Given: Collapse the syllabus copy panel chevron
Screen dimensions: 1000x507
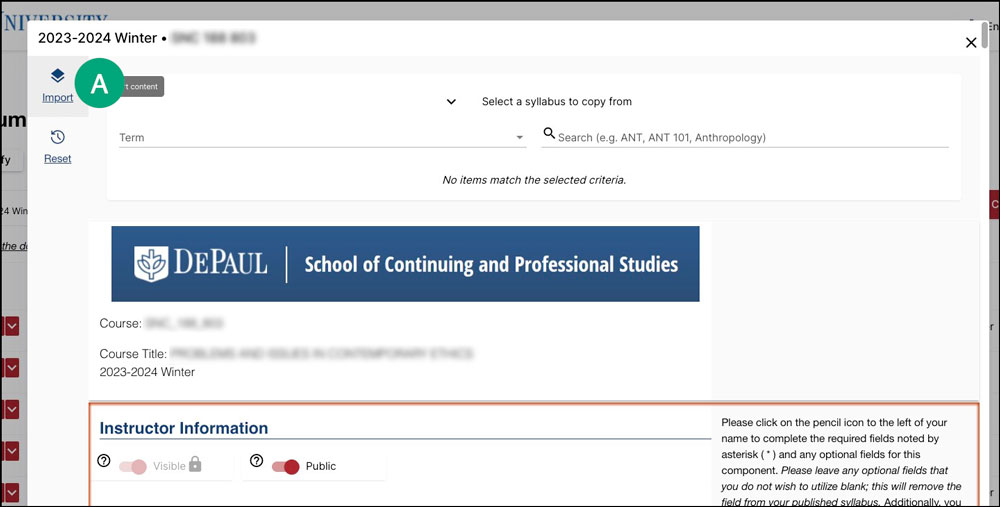Looking at the screenshot, I should pyautogui.click(x=451, y=101).
